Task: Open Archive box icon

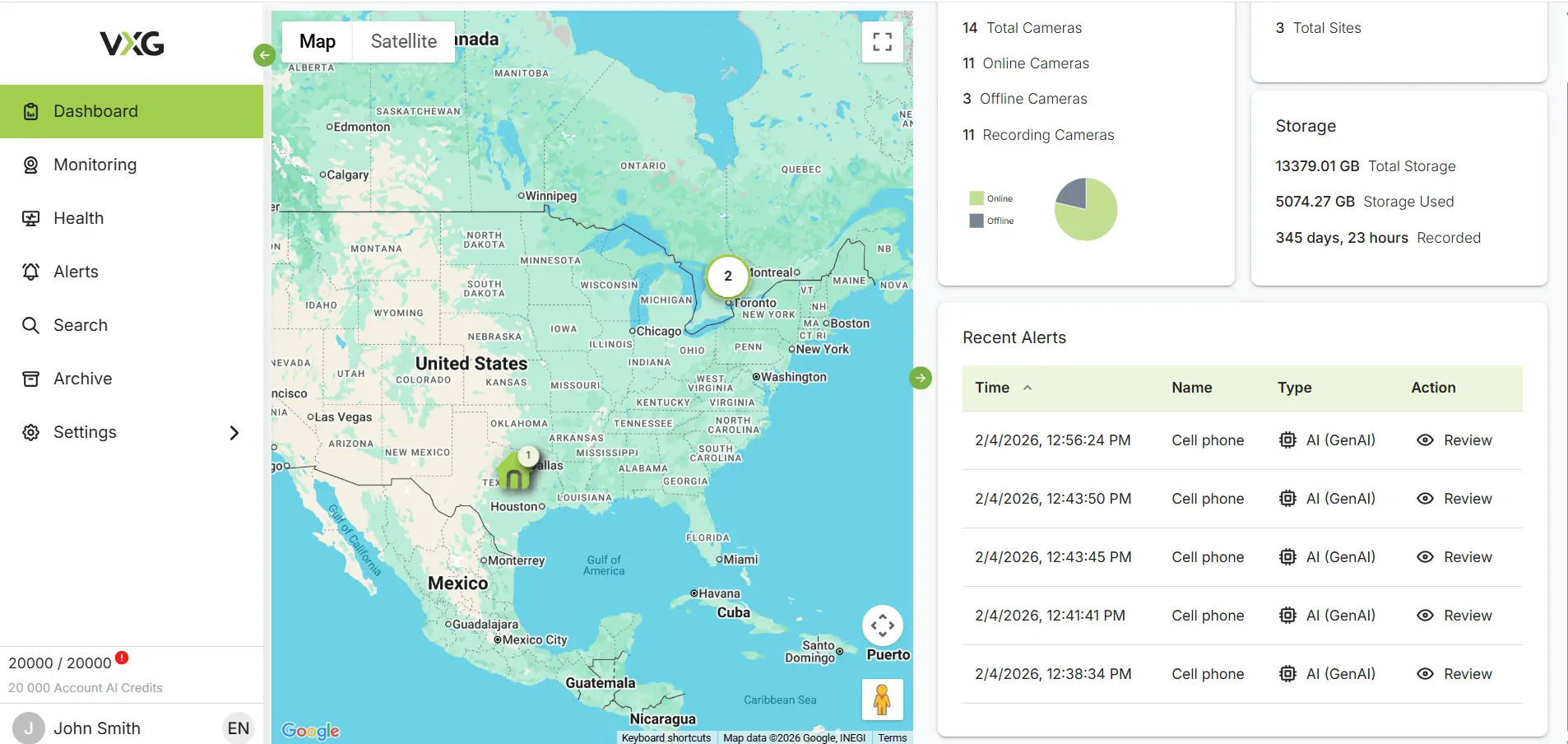Action: [30, 379]
